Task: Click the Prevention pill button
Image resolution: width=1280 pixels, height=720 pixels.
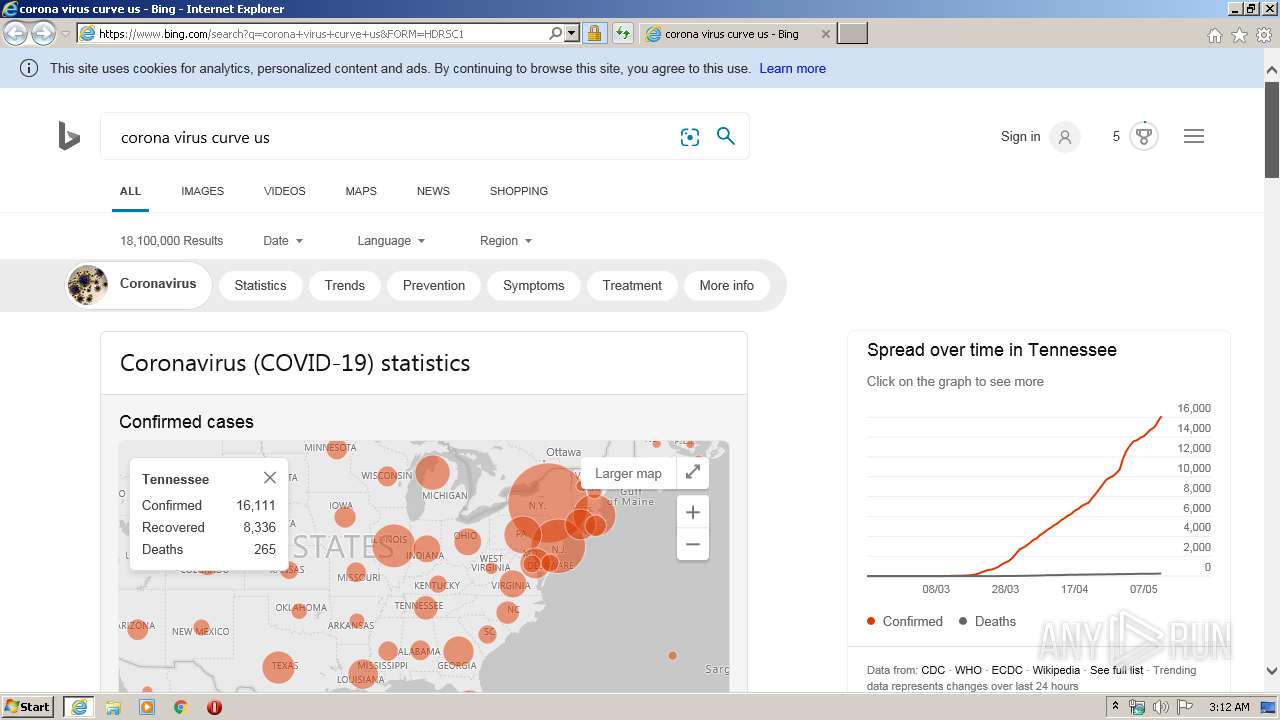Action: coord(434,285)
